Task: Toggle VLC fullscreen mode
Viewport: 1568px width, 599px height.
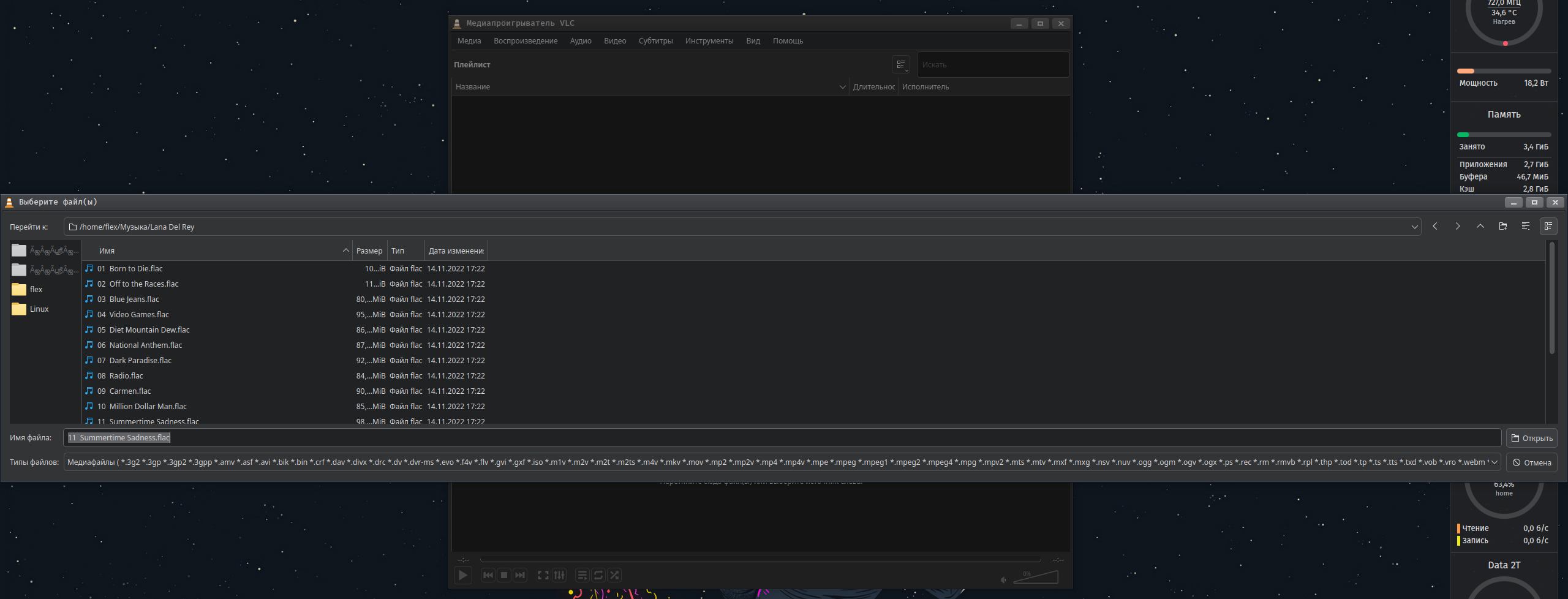Action: pyautogui.click(x=543, y=575)
